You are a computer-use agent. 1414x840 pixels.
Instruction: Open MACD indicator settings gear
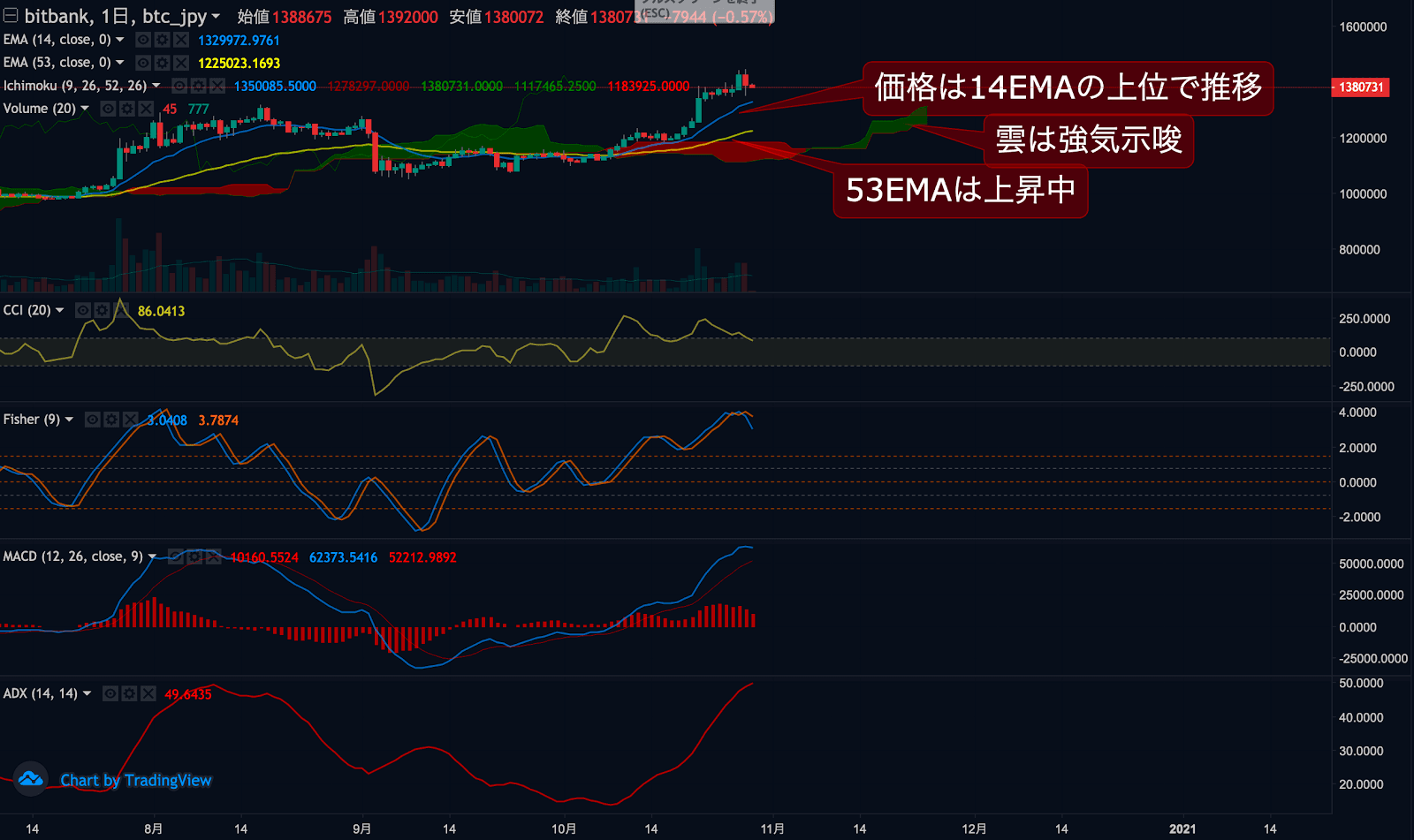194,556
